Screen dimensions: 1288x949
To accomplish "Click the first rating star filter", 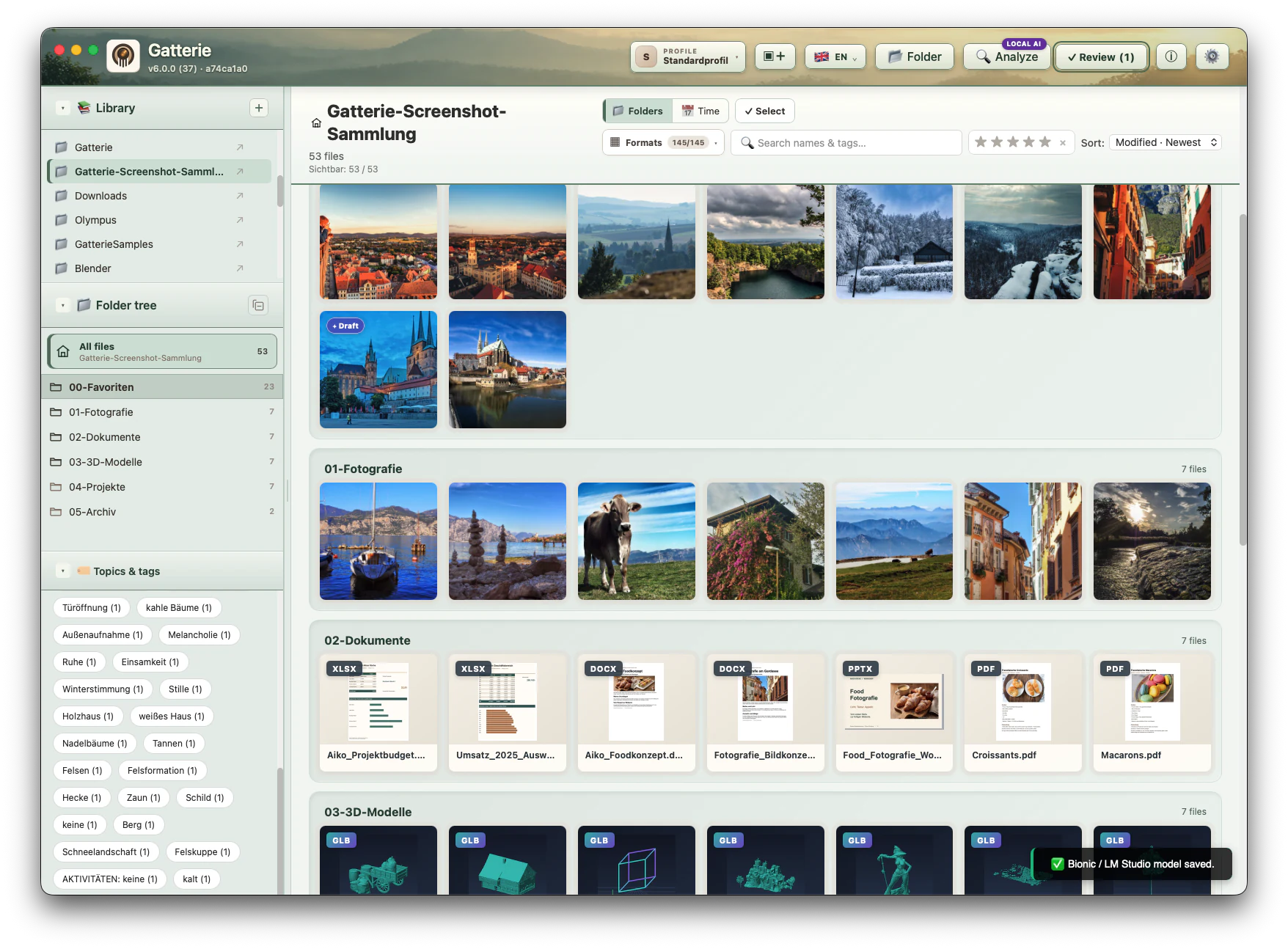I will click(x=981, y=142).
